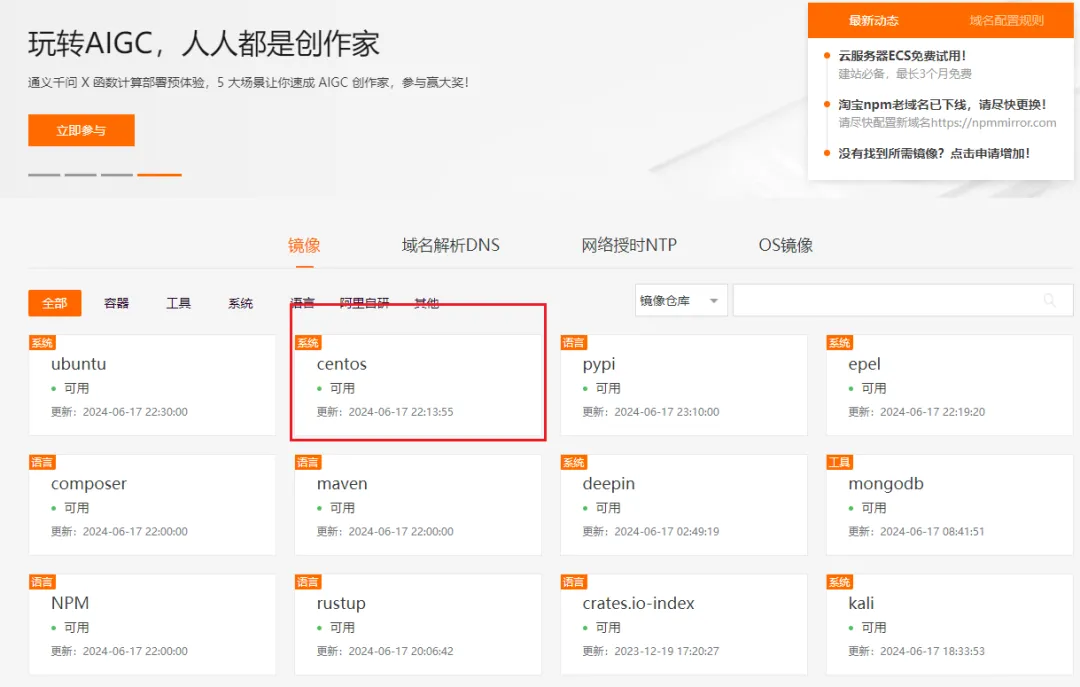Click update time 2024-06-17 08:41:51
The height and width of the screenshot is (687, 1080).
coord(933,531)
